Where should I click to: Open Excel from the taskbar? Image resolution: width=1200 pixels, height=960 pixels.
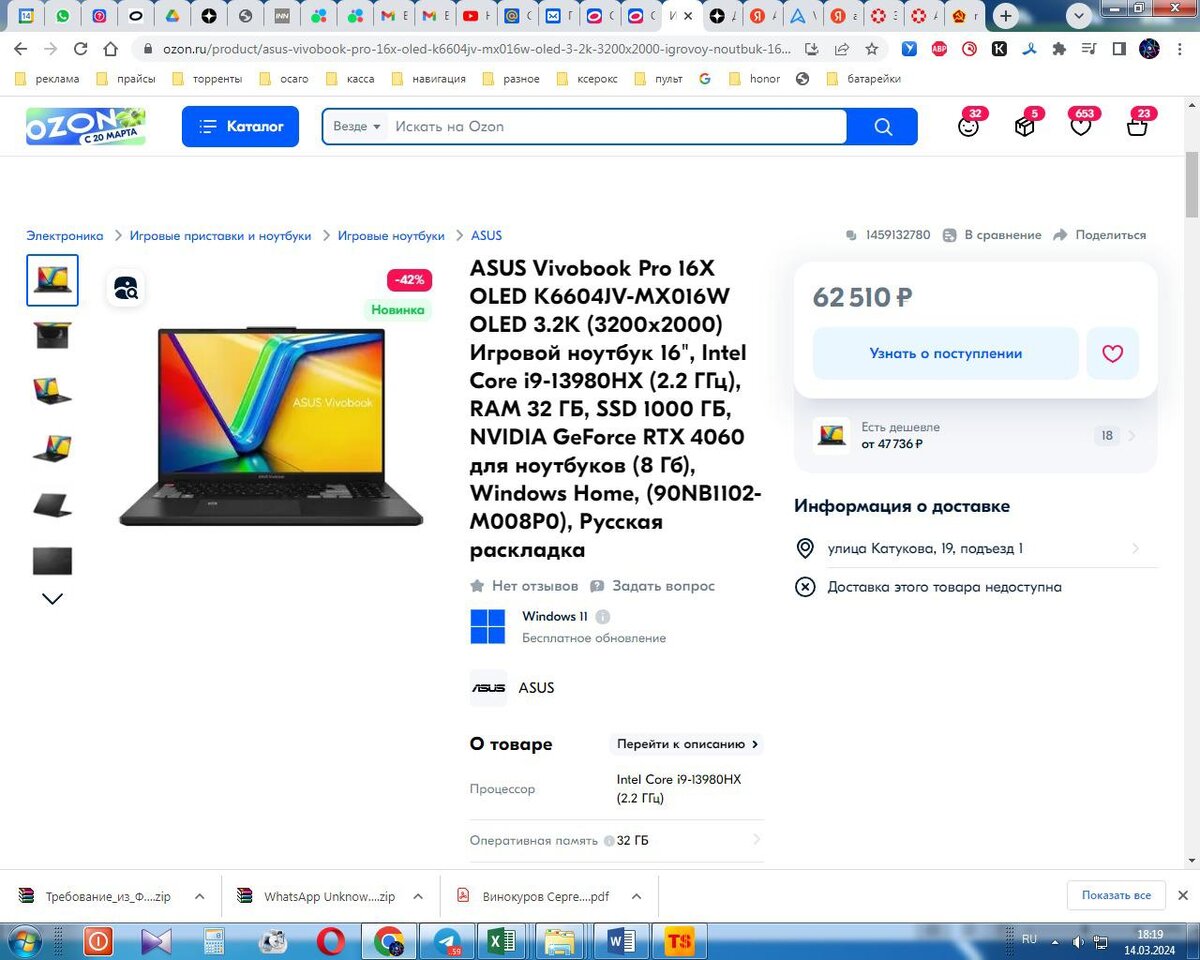pyautogui.click(x=501, y=941)
